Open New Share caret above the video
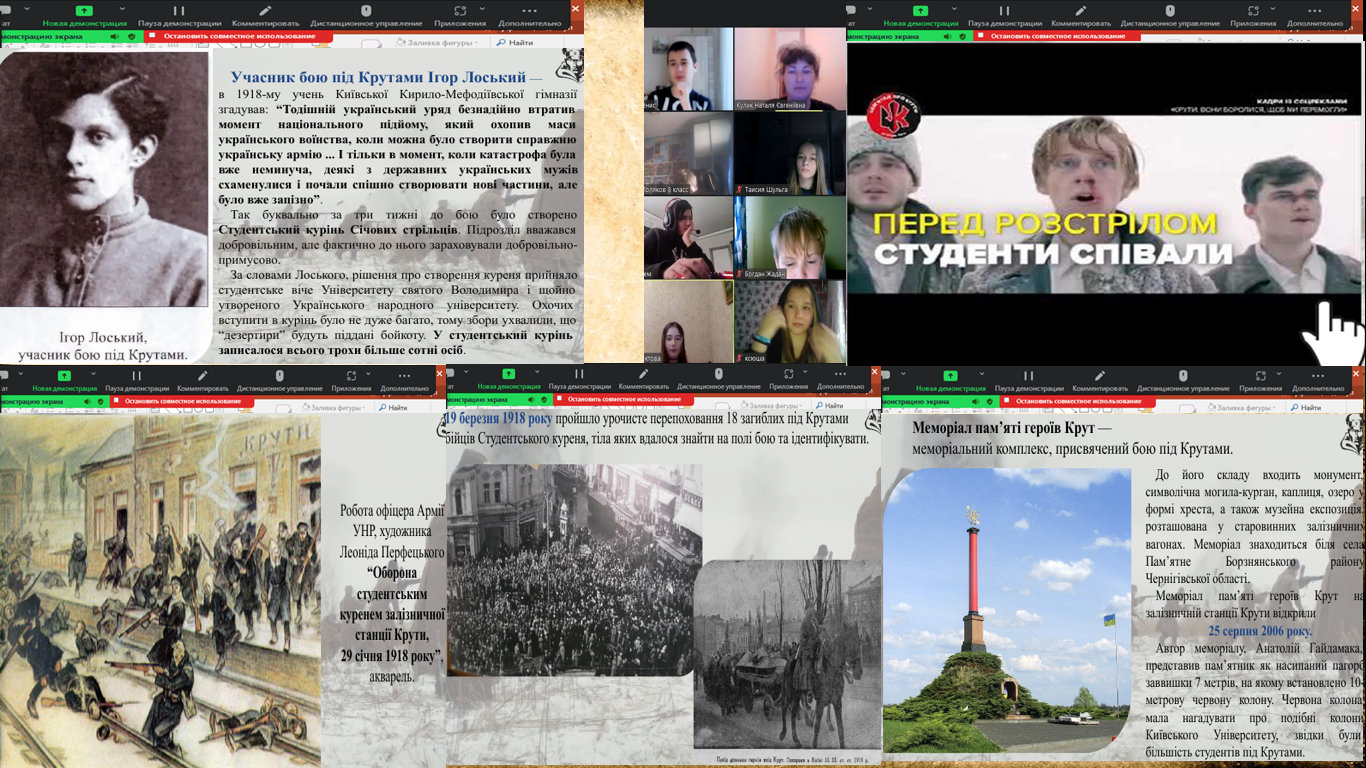The image size is (1366, 768). coord(954,9)
